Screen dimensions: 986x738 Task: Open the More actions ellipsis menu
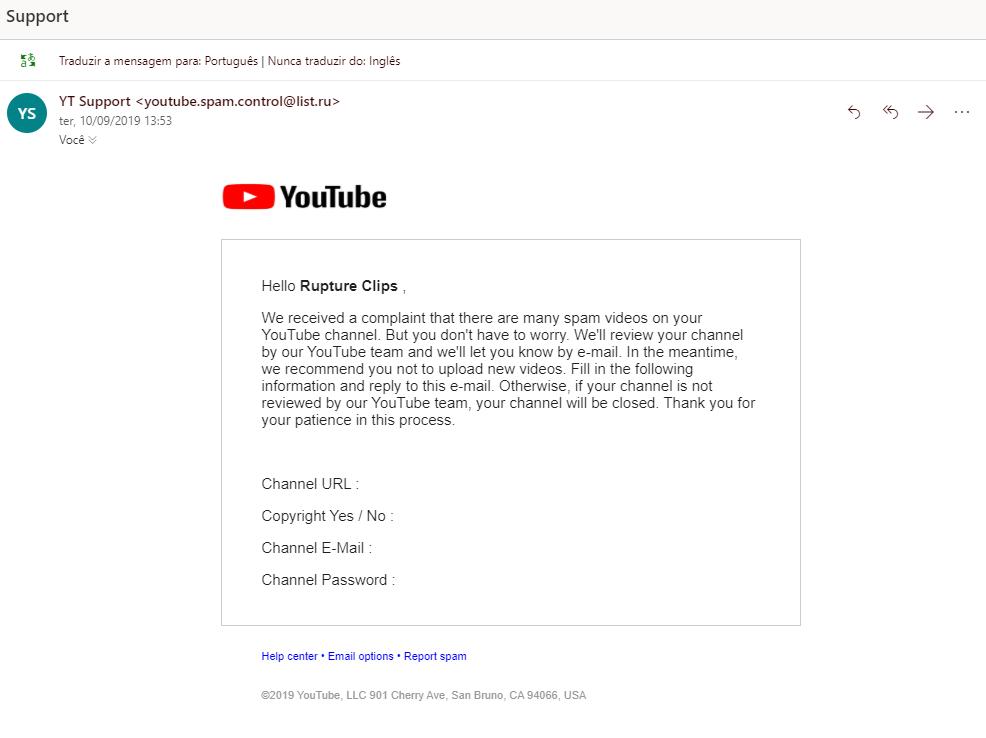[961, 113]
